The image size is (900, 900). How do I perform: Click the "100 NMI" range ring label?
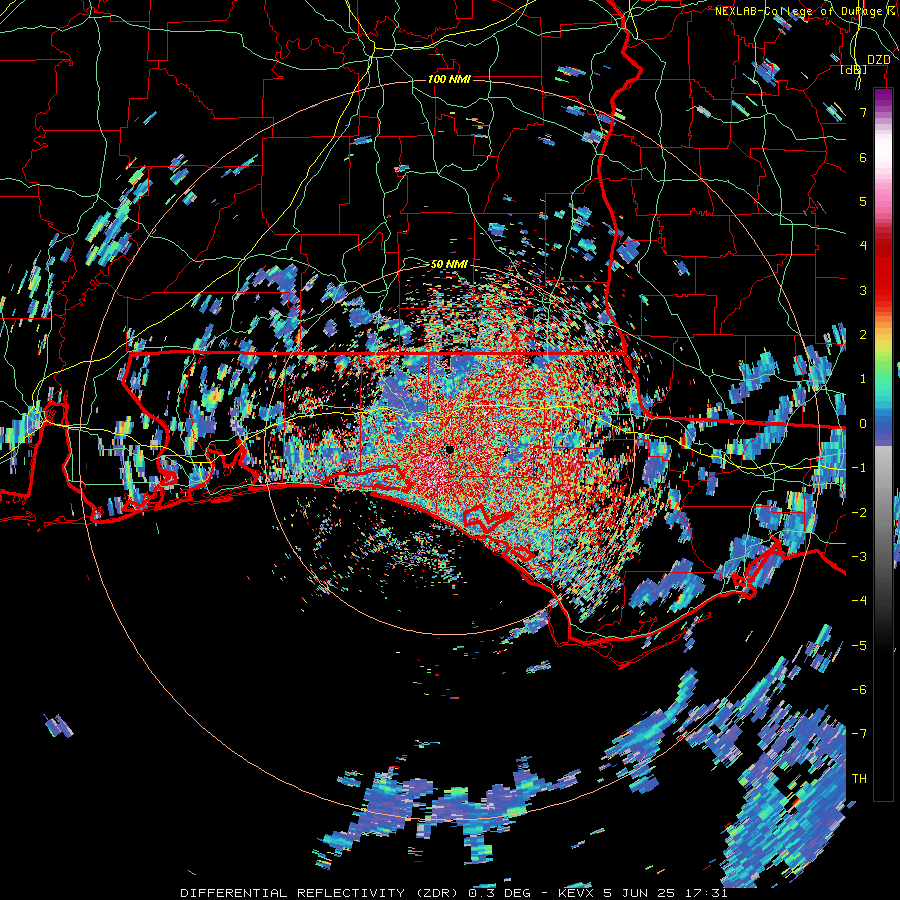click(x=449, y=79)
